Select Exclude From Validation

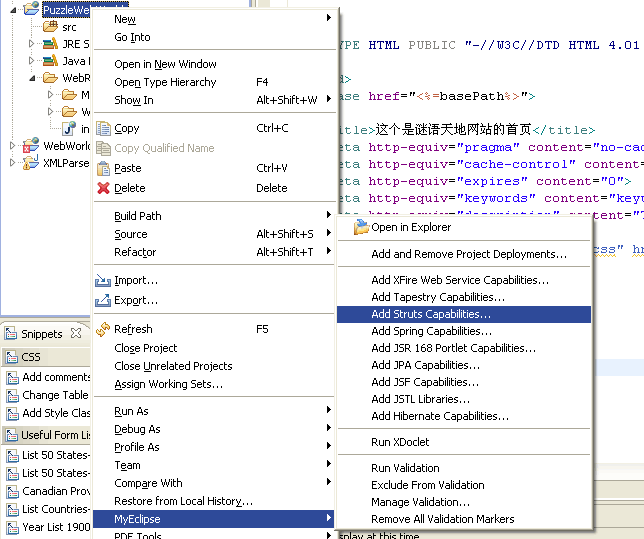point(464,485)
